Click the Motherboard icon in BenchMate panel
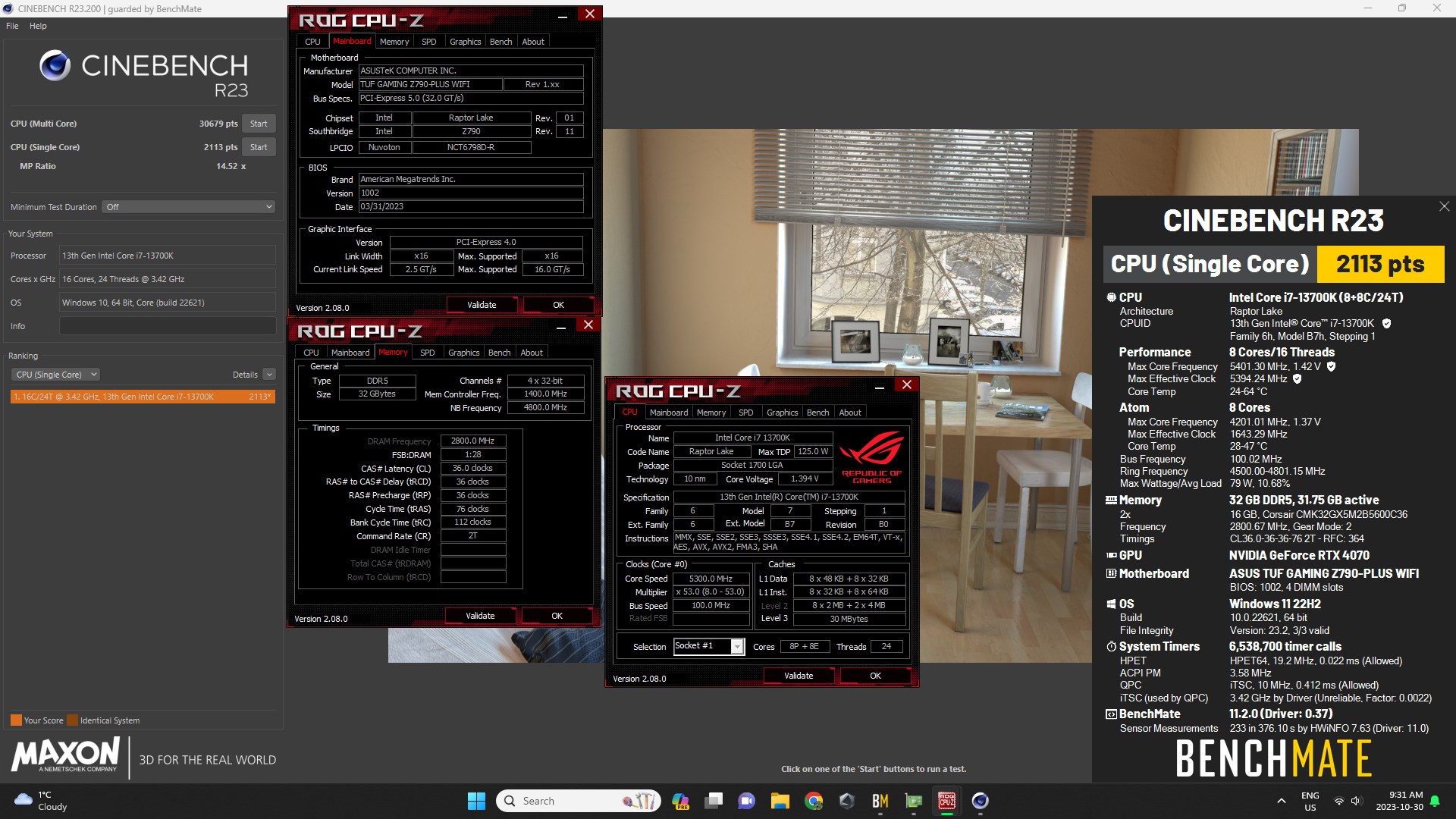 (x=1111, y=573)
